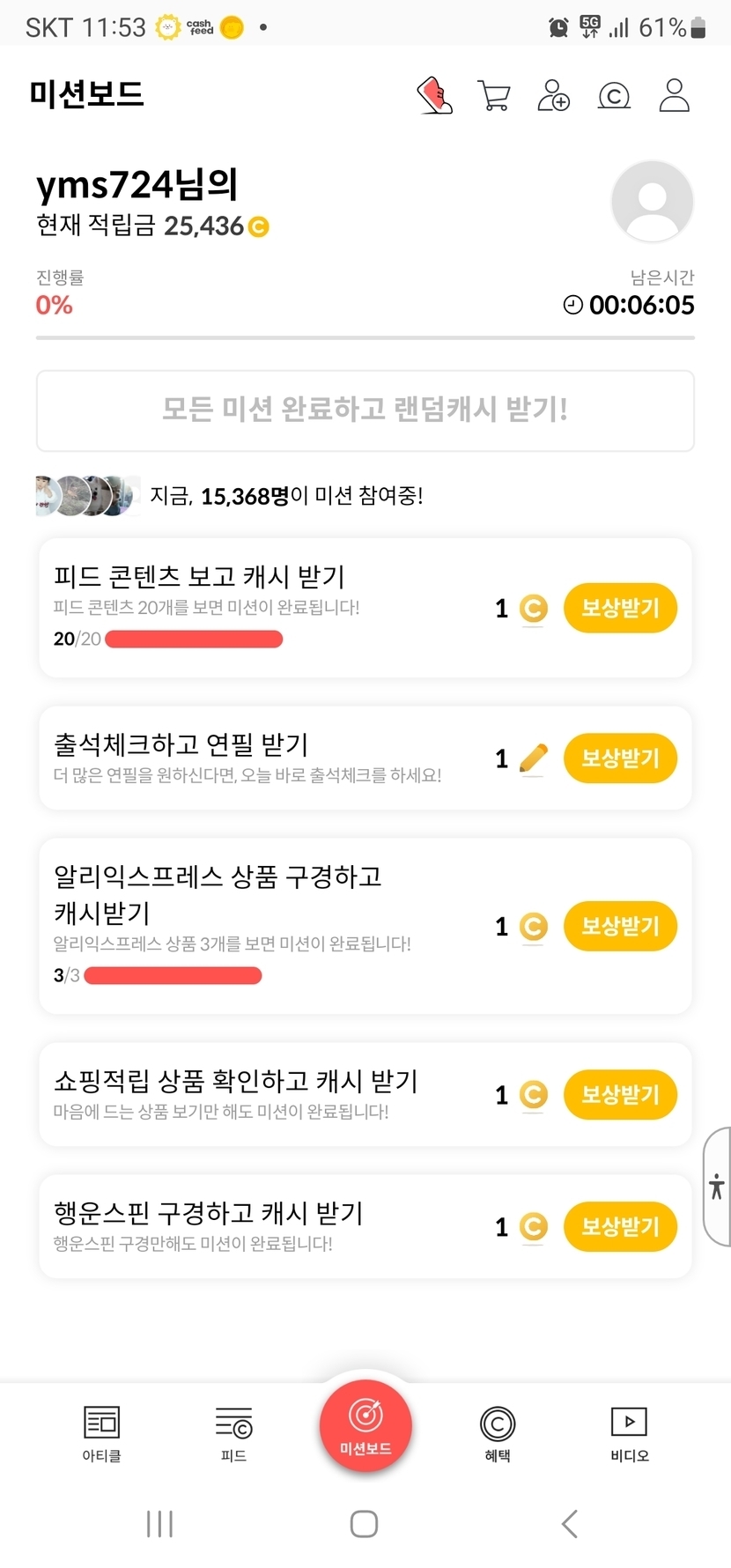Screen dimensions: 731x1568
Task: Open the my profile icon
Action: (x=674, y=95)
